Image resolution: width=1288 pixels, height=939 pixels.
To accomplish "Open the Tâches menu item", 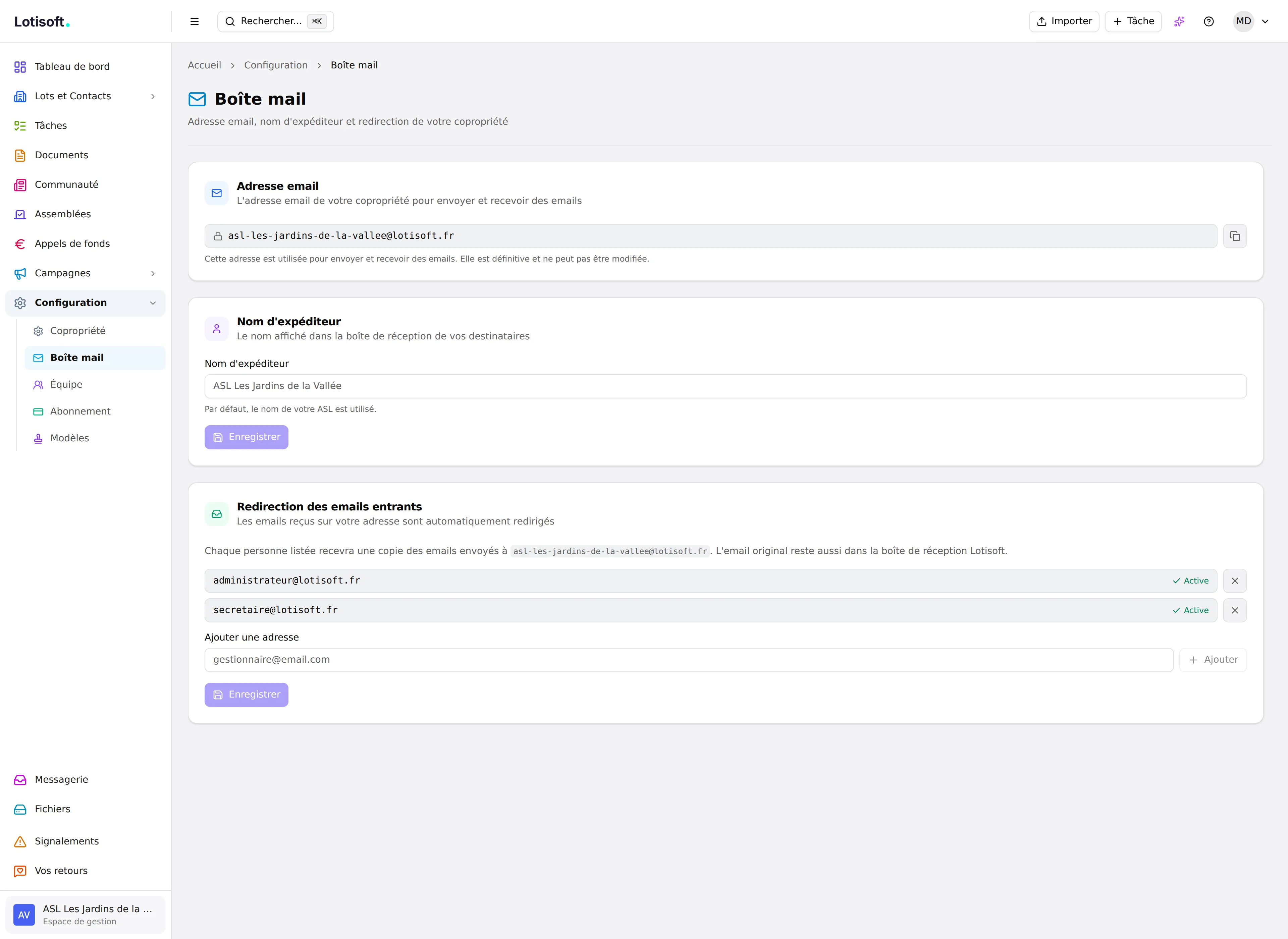I will (x=85, y=126).
